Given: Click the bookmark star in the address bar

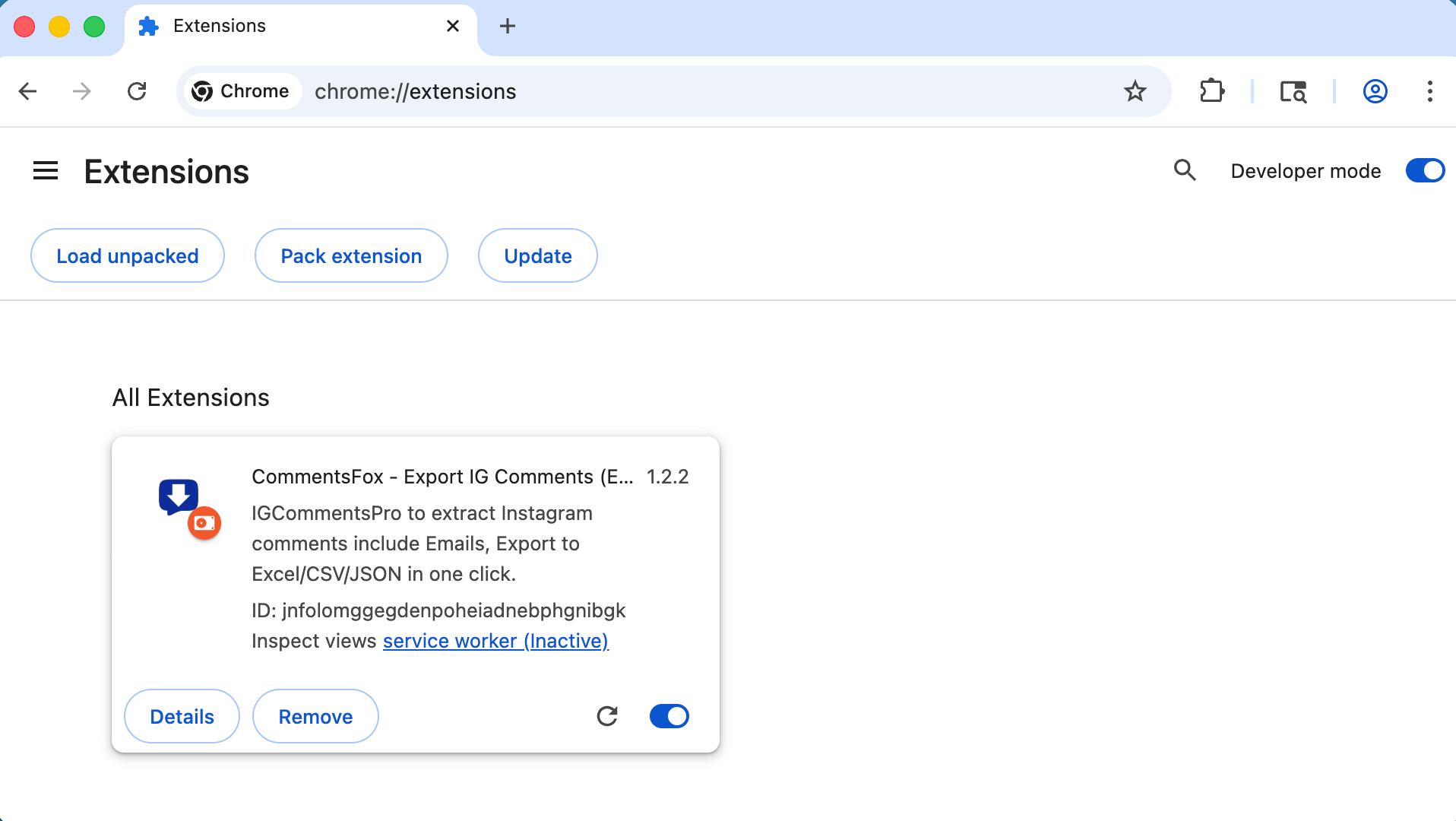Looking at the screenshot, I should pos(1135,91).
